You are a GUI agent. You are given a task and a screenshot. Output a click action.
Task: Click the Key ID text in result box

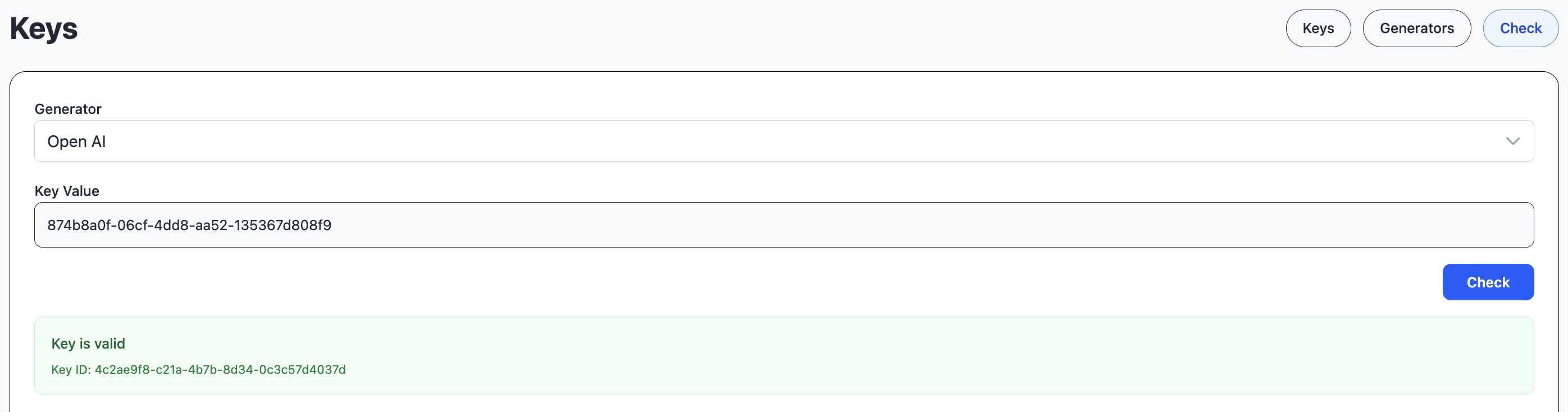coord(198,370)
